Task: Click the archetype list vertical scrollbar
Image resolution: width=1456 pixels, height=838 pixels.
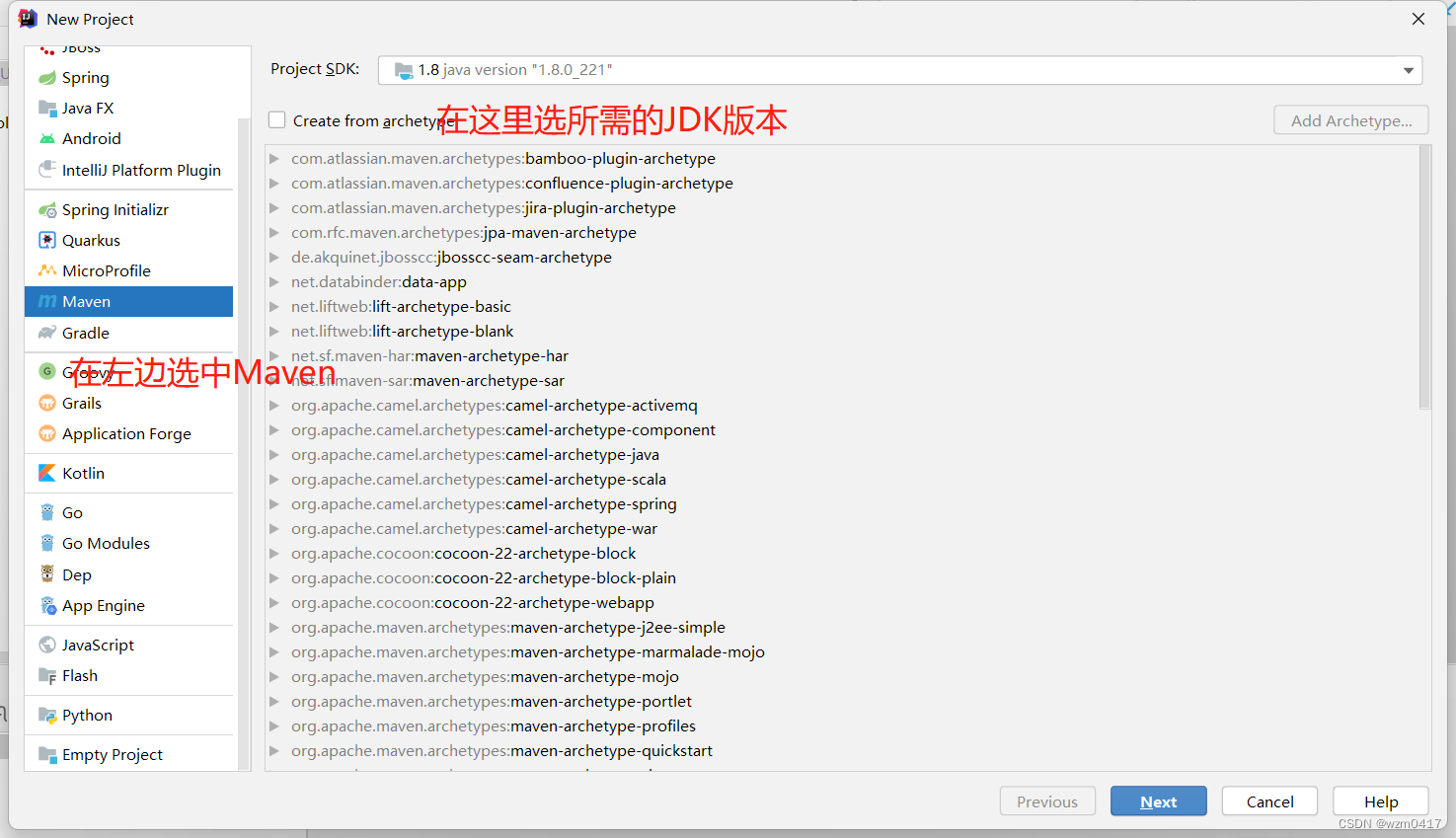Action: click(x=1424, y=277)
